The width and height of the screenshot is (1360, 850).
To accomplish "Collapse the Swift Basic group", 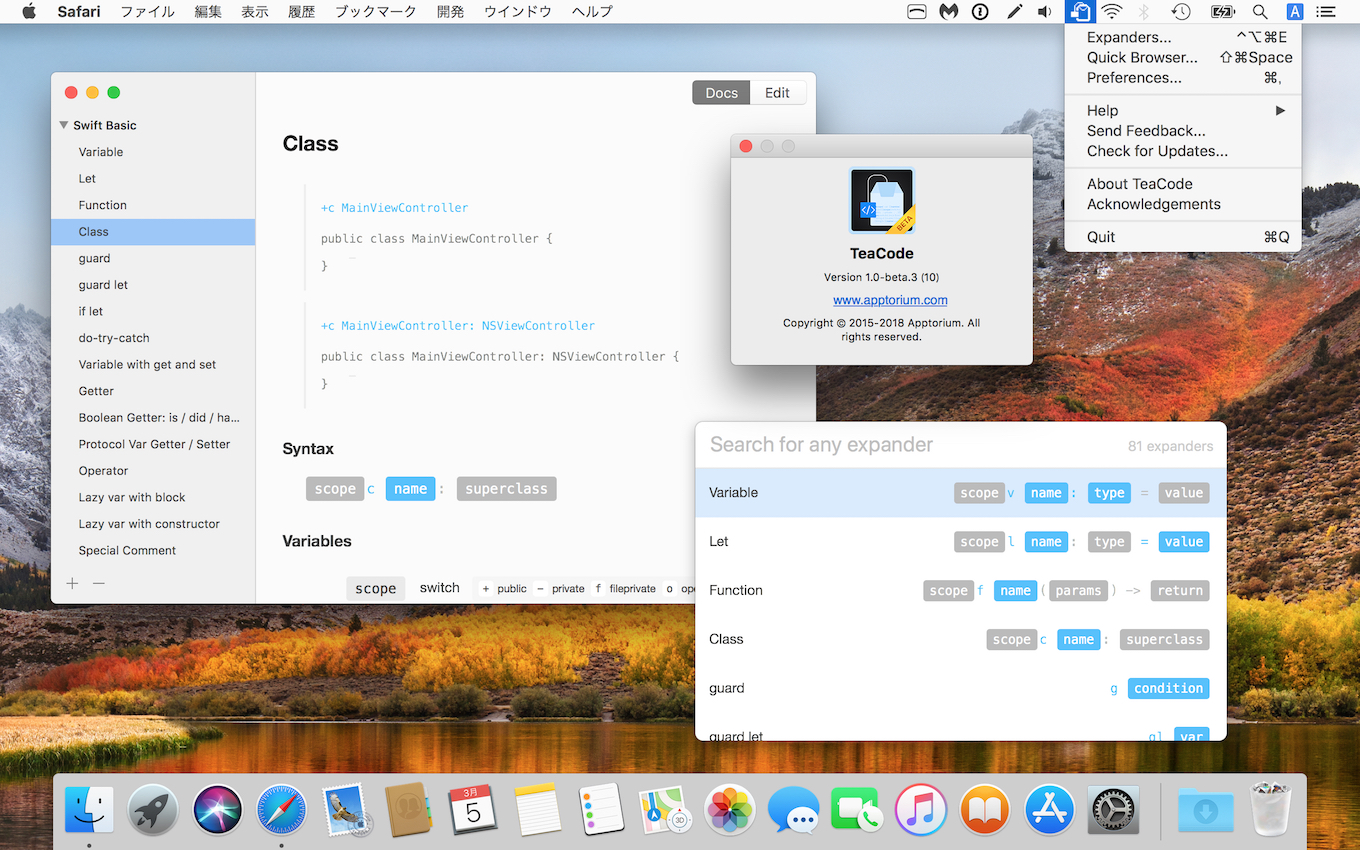I will (x=64, y=125).
